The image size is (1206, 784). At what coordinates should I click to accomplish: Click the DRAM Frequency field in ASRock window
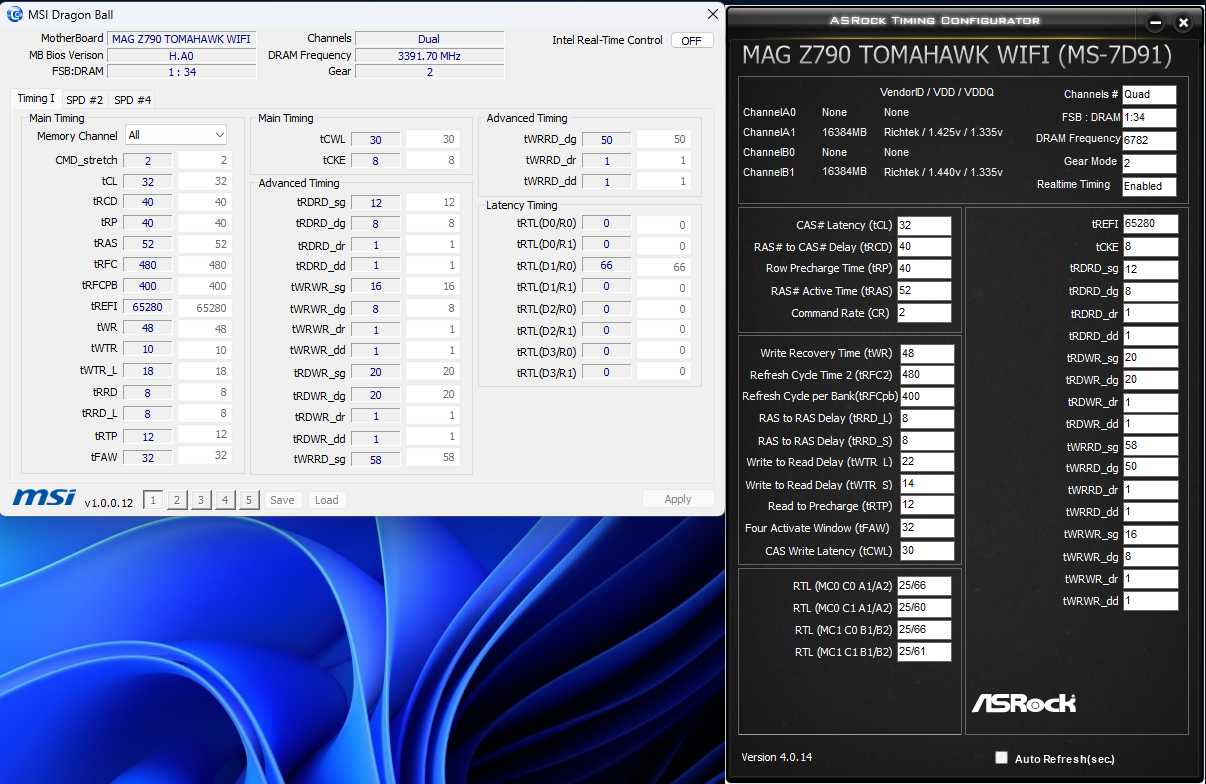(x=1149, y=141)
